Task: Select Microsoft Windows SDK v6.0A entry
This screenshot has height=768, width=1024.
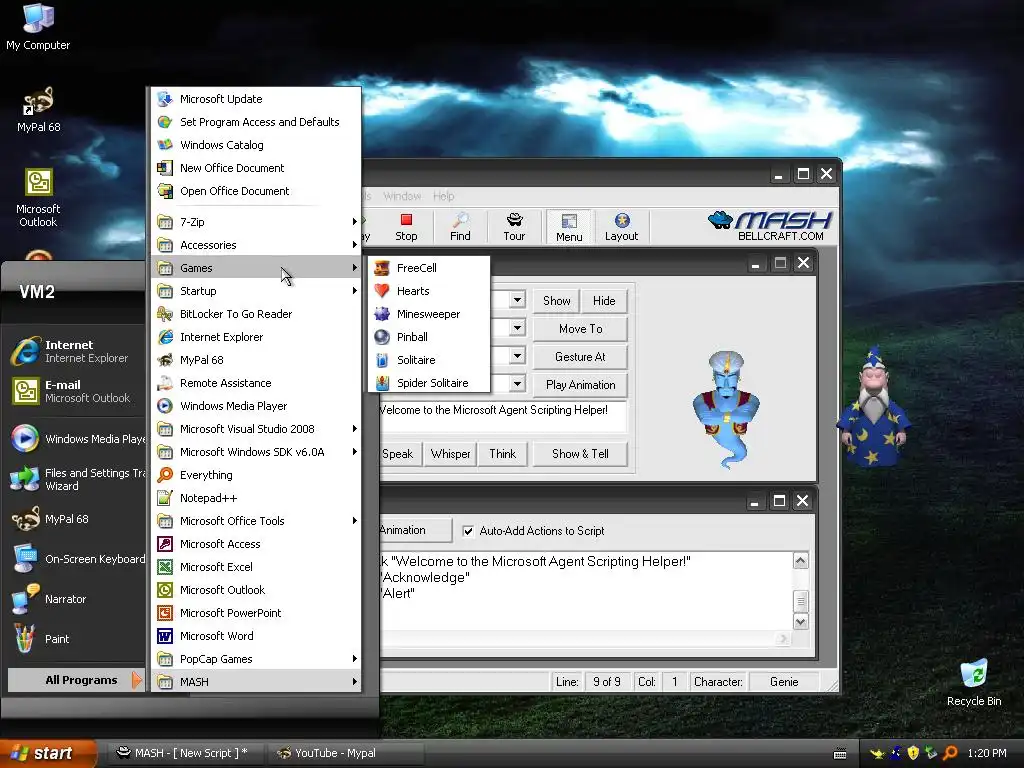Action: point(256,452)
